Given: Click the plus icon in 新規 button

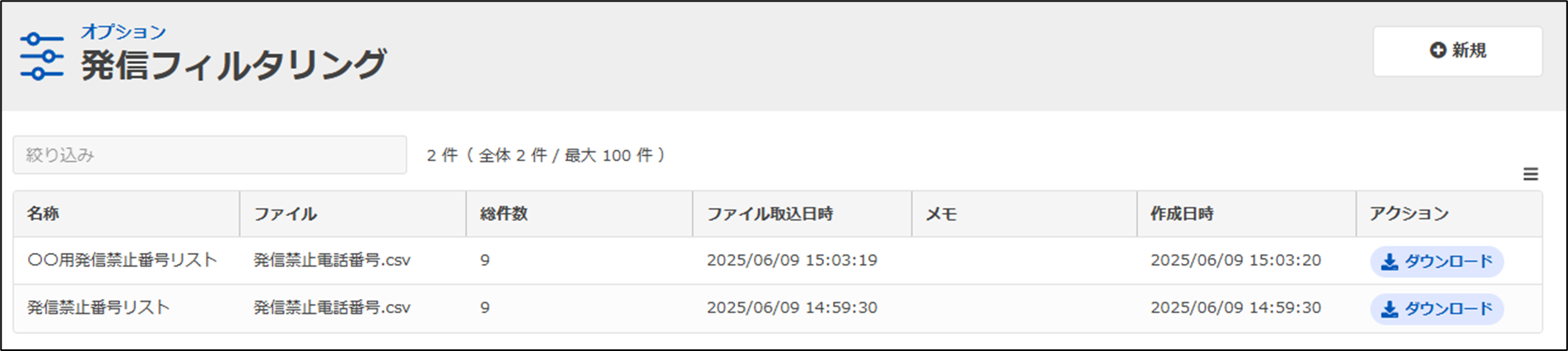Looking at the screenshot, I should coord(1437,50).
